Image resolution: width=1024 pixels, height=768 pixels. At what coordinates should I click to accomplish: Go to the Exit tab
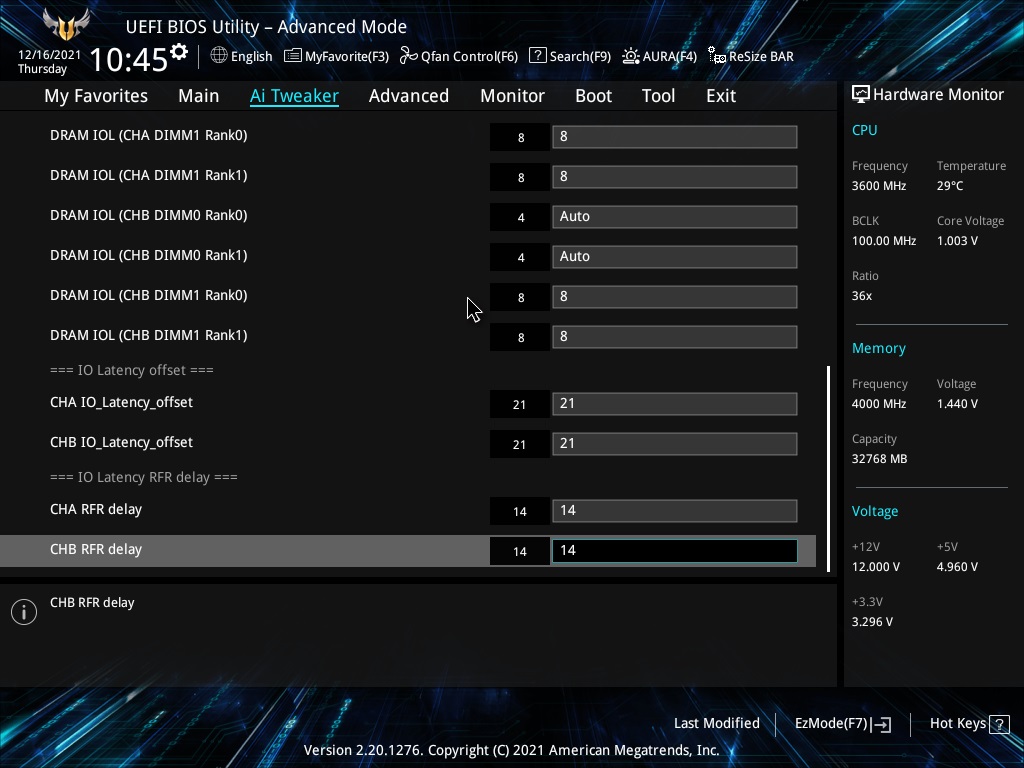tap(721, 96)
